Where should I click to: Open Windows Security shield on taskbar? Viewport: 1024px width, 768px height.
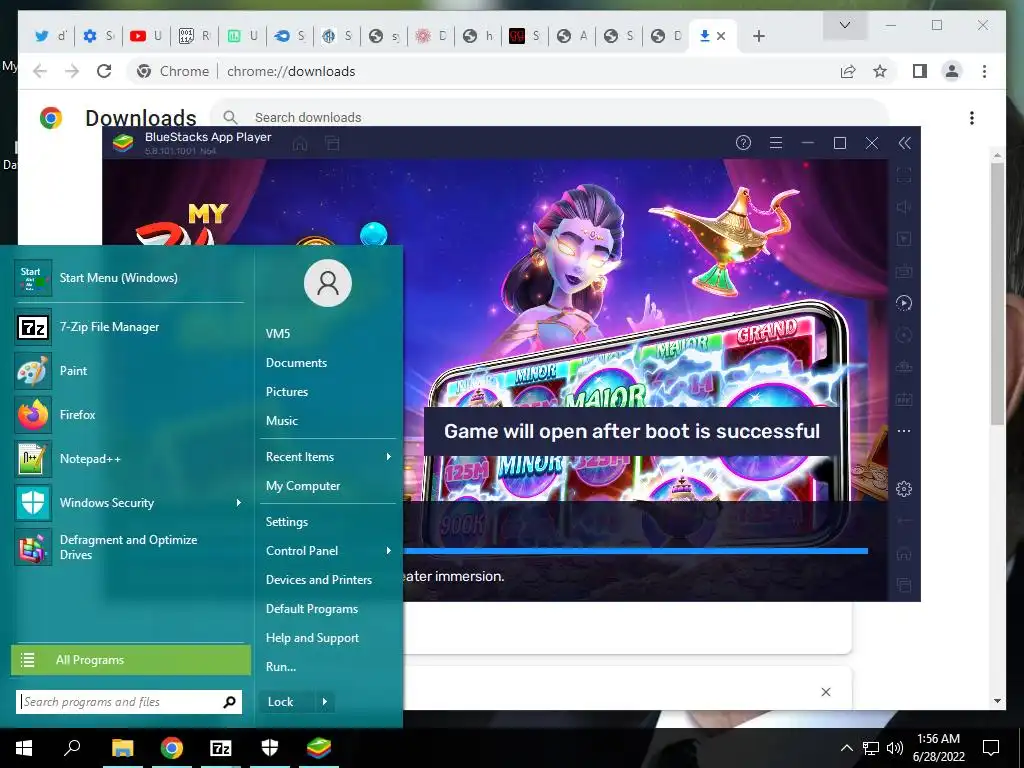tap(270, 748)
